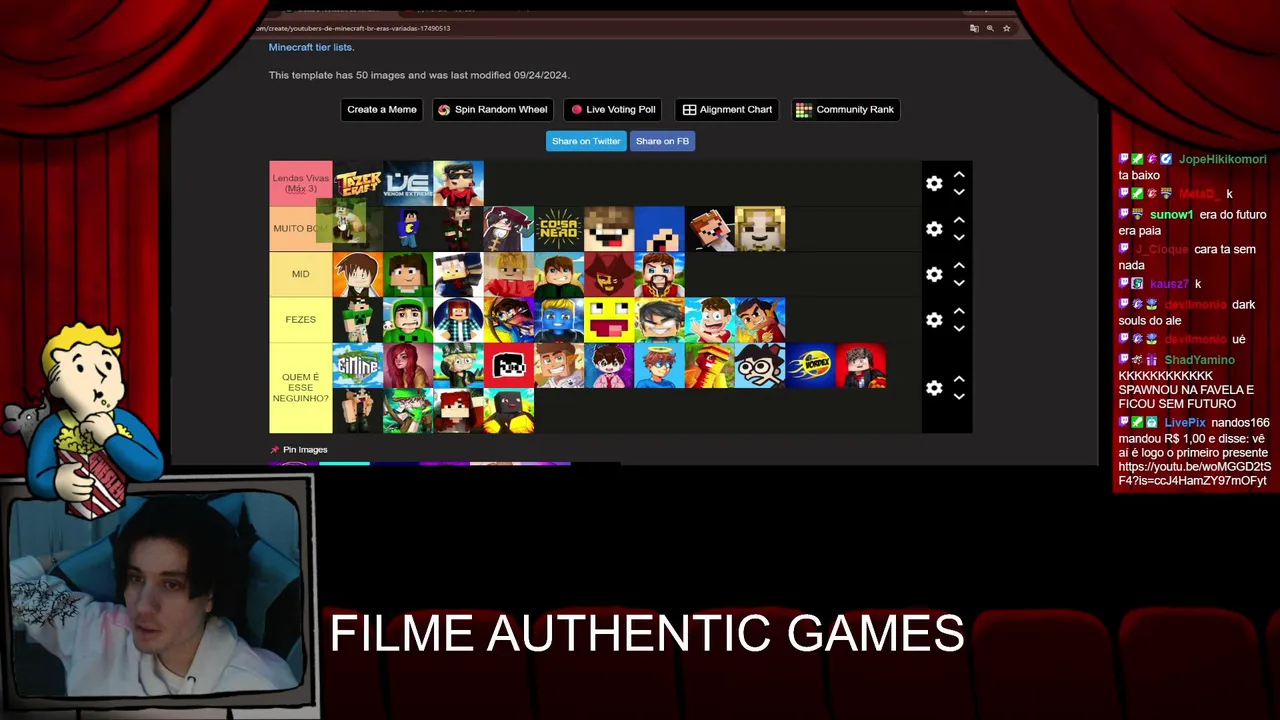Image resolution: width=1280 pixels, height=720 pixels.
Task: Click the Pin Images label
Action: coord(305,450)
